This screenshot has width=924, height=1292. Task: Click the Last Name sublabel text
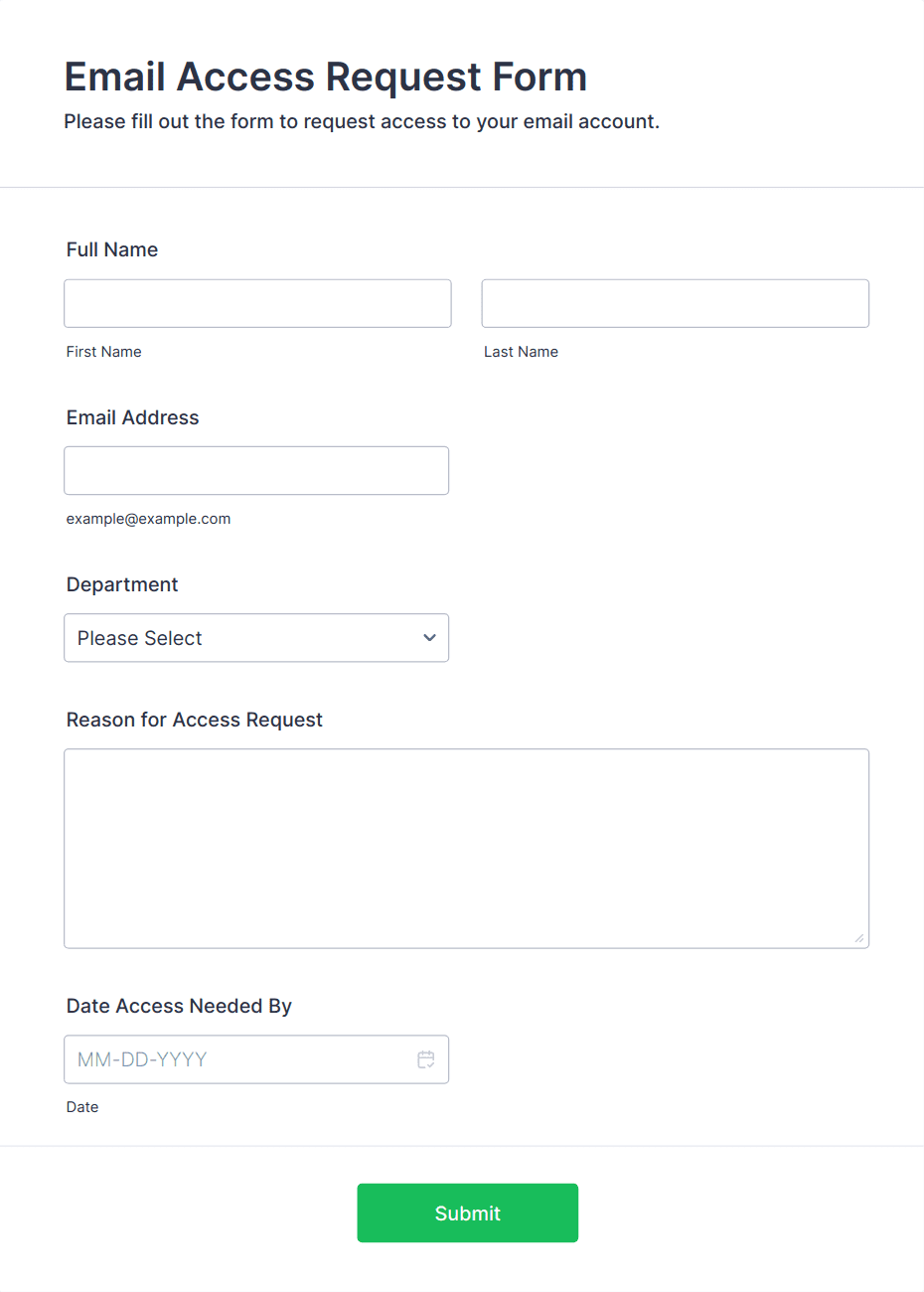click(521, 352)
